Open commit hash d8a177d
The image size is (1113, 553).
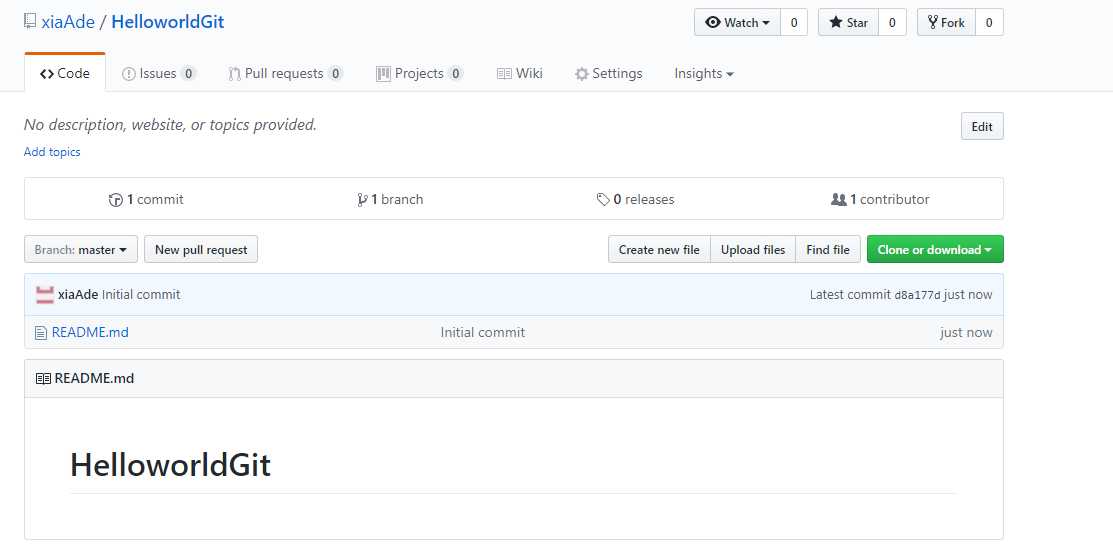pos(917,295)
